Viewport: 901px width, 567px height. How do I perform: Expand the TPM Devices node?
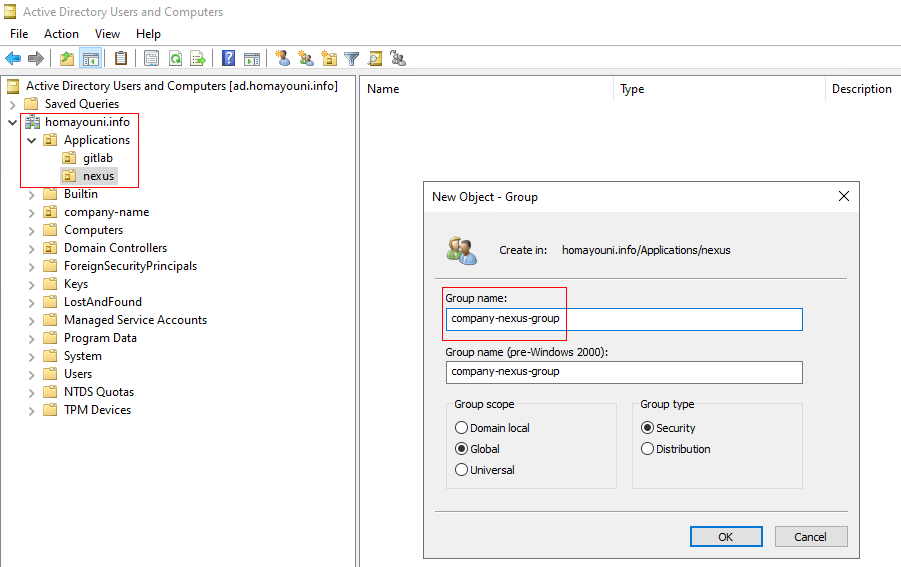tap(32, 411)
